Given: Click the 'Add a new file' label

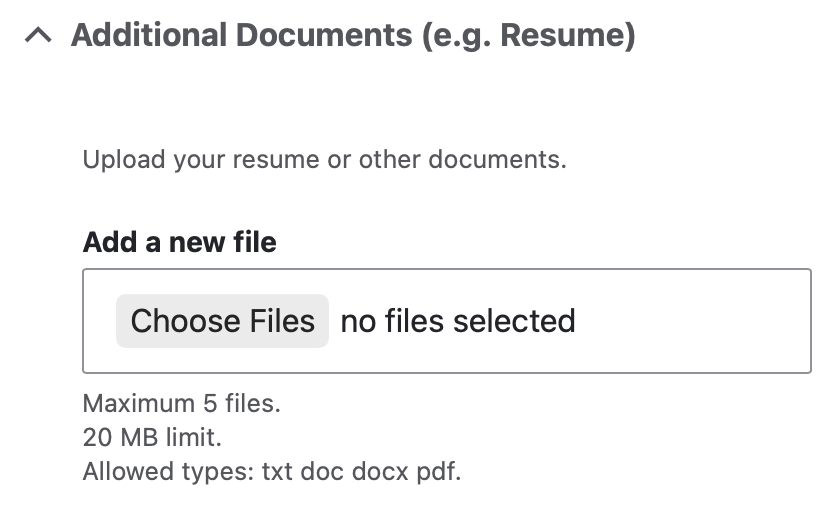Looking at the screenshot, I should click(x=179, y=242).
